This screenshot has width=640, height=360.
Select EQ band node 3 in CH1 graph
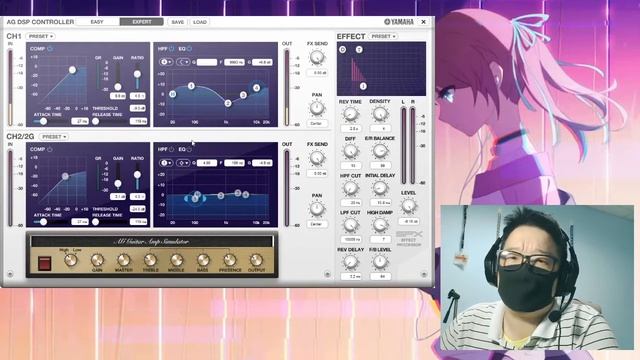(x=243, y=95)
